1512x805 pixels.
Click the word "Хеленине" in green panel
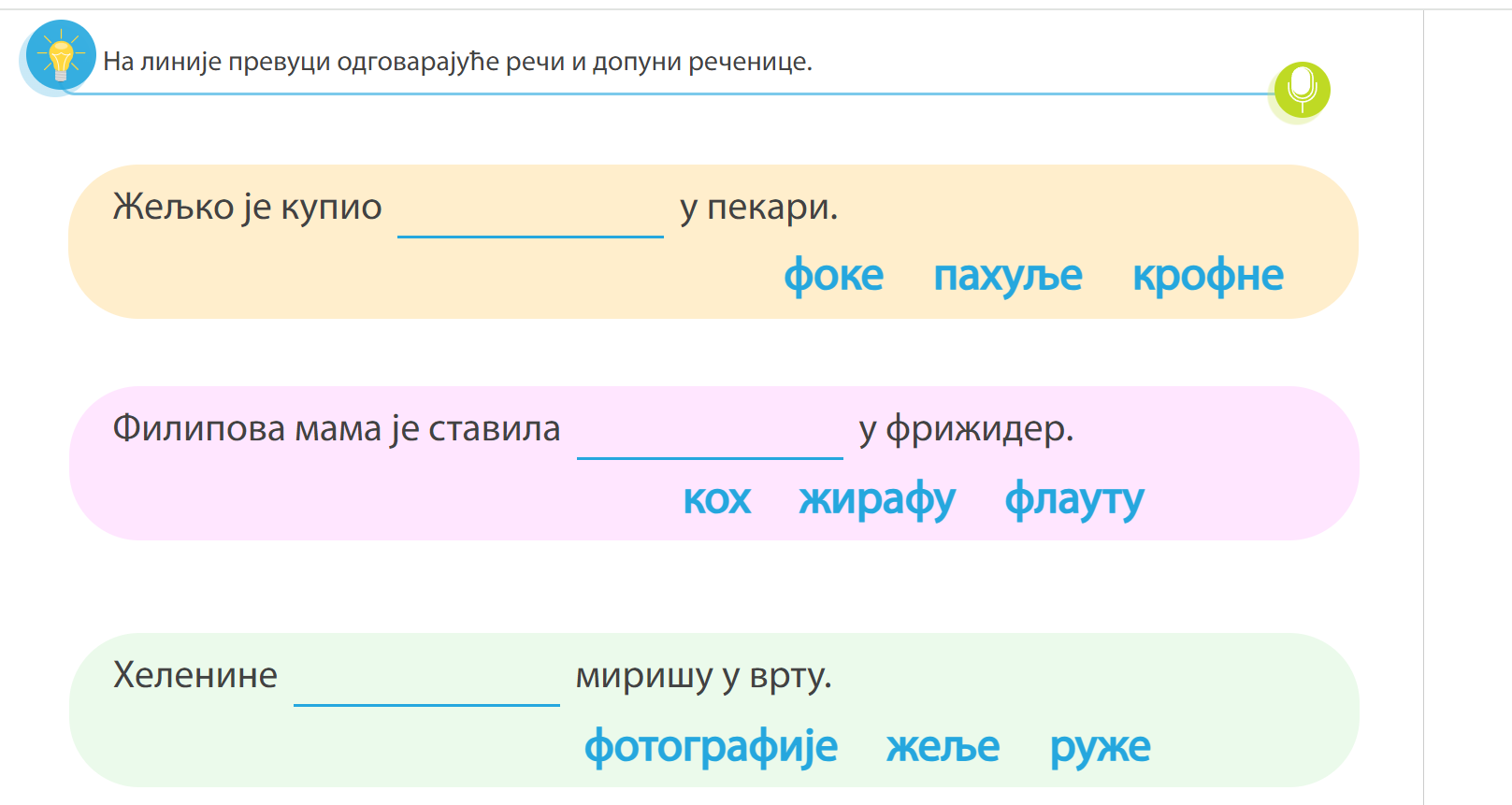click(195, 675)
